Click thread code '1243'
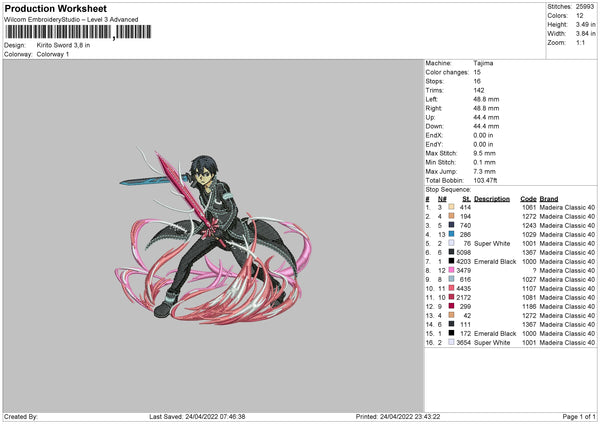The image size is (600, 424). (529, 225)
